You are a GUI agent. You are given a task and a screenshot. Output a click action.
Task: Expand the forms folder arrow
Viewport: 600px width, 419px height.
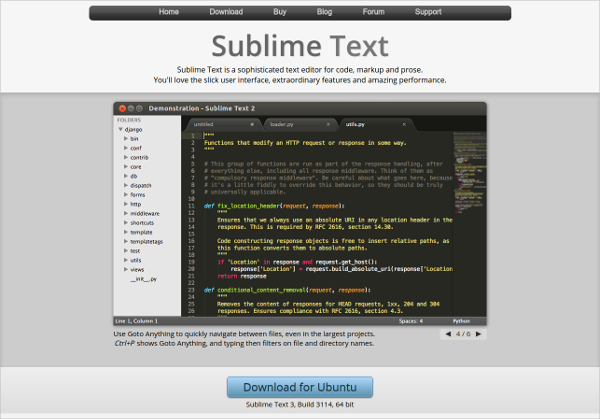click(x=126, y=194)
